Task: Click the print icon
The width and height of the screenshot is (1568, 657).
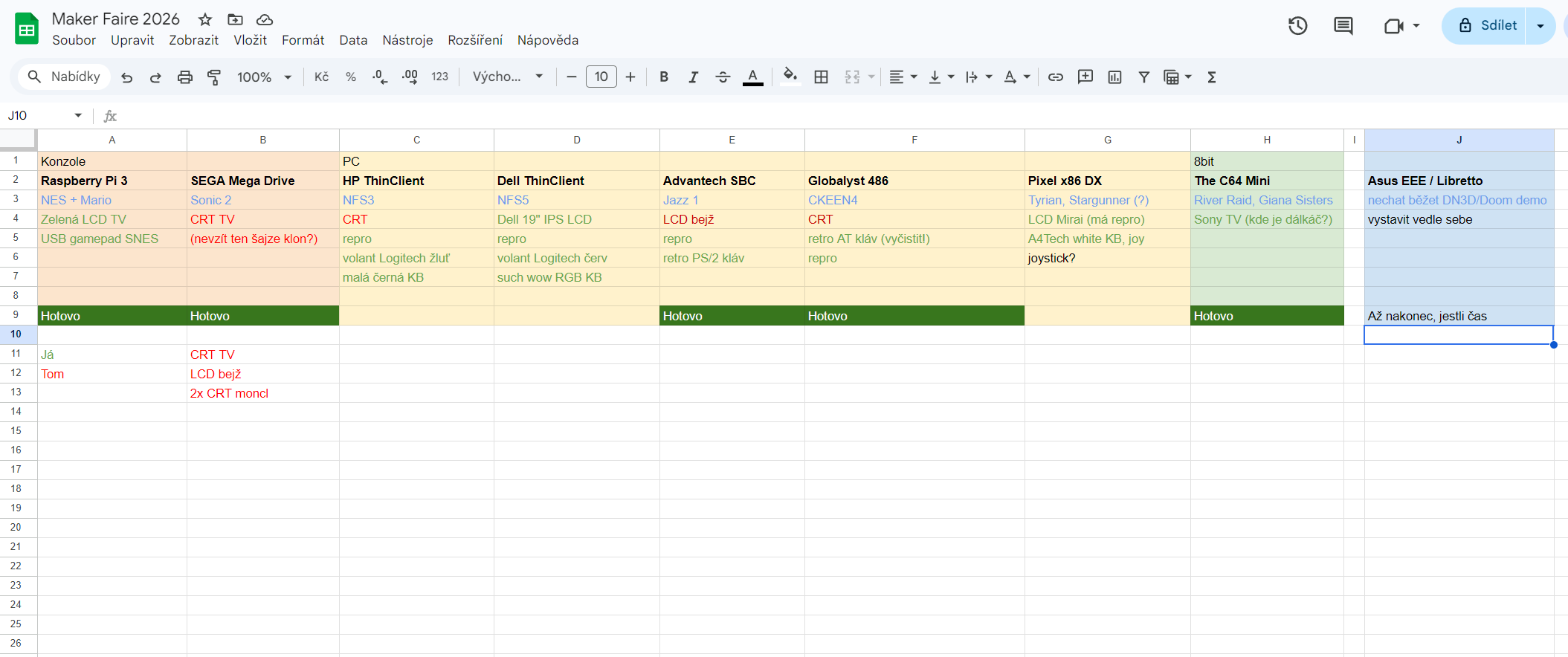Action: pos(184,77)
